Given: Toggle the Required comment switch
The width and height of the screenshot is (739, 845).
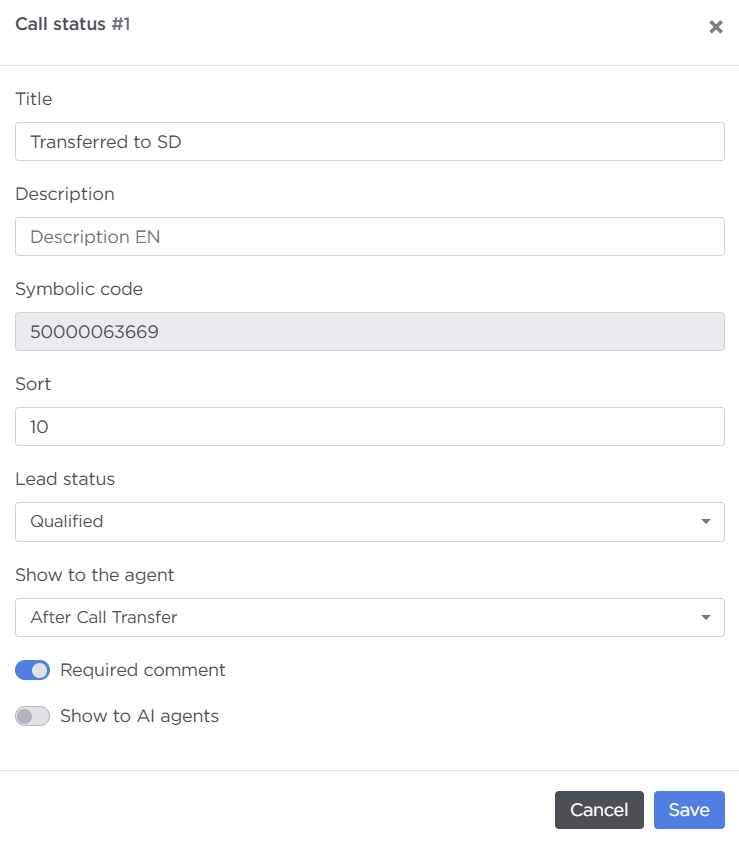Looking at the screenshot, I should pos(32,670).
